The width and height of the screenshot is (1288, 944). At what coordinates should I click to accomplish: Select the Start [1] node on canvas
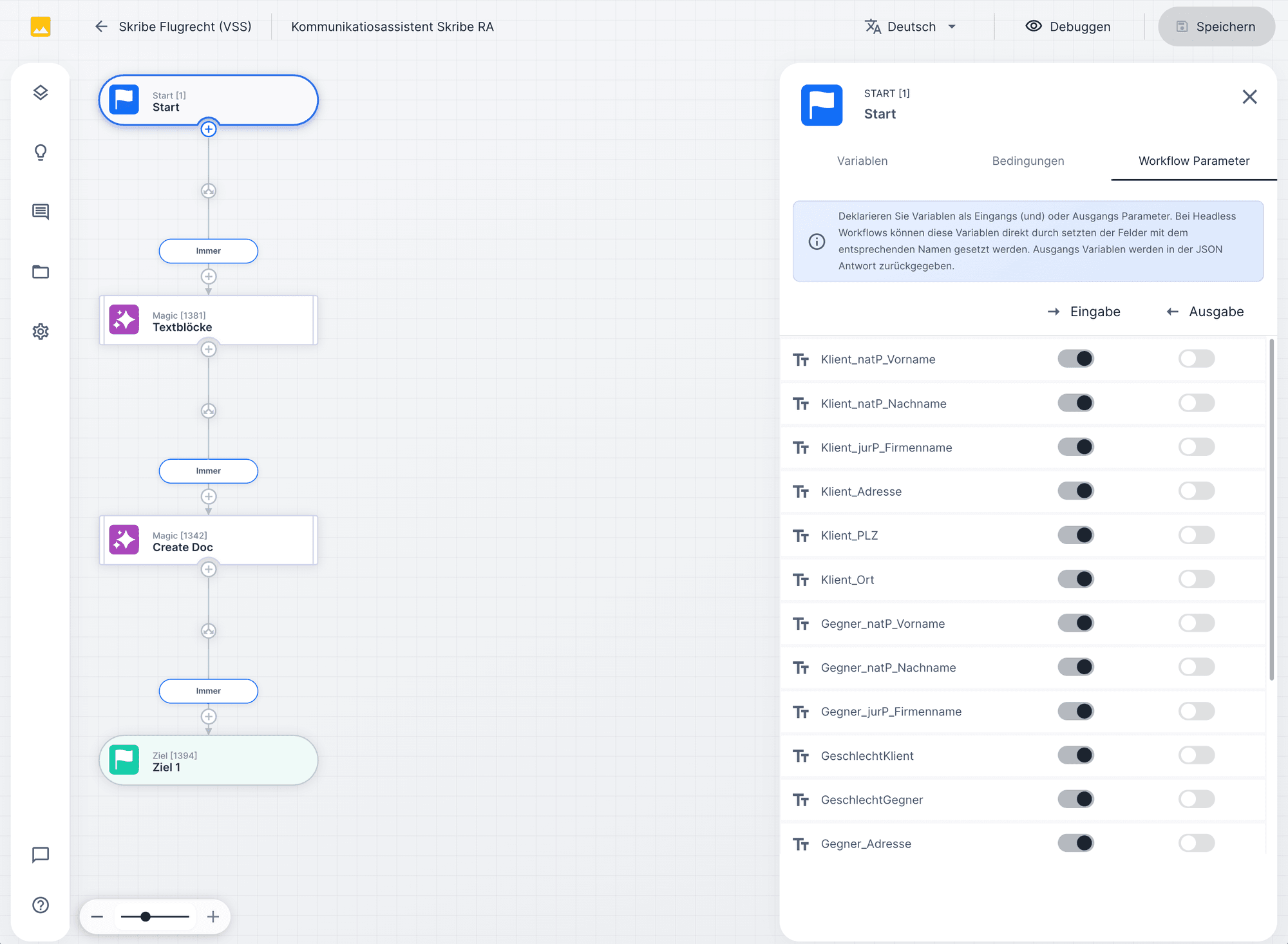pyautogui.click(x=209, y=100)
